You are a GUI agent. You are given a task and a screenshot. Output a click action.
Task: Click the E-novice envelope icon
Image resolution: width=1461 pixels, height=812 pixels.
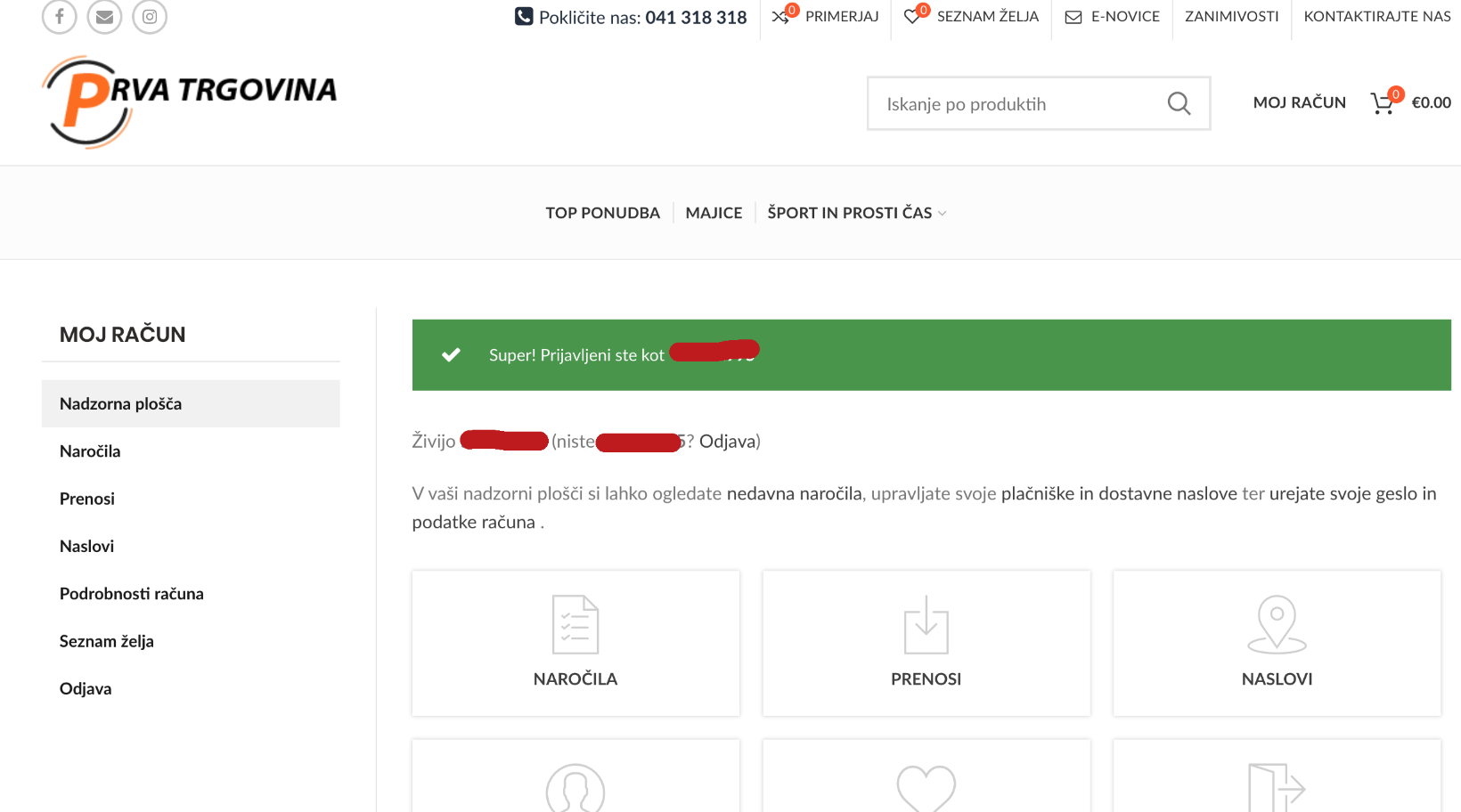click(x=1073, y=17)
